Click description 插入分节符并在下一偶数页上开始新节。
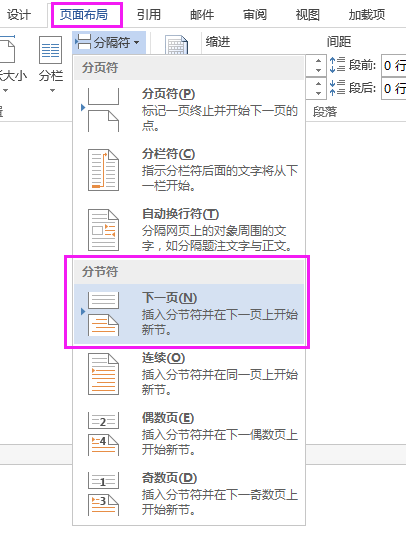This screenshot has height=542, width=406. 220,442
